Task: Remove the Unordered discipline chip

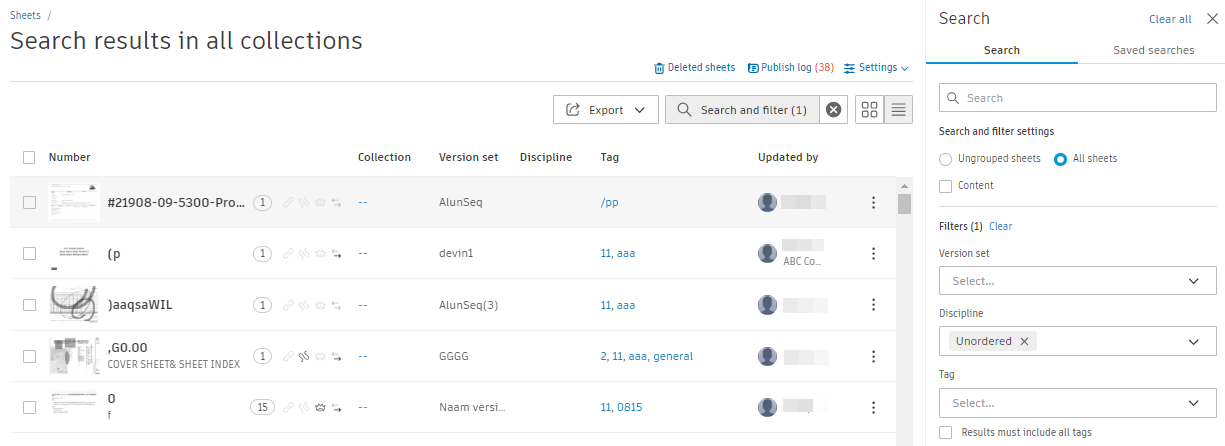Action: [1024, 341]
